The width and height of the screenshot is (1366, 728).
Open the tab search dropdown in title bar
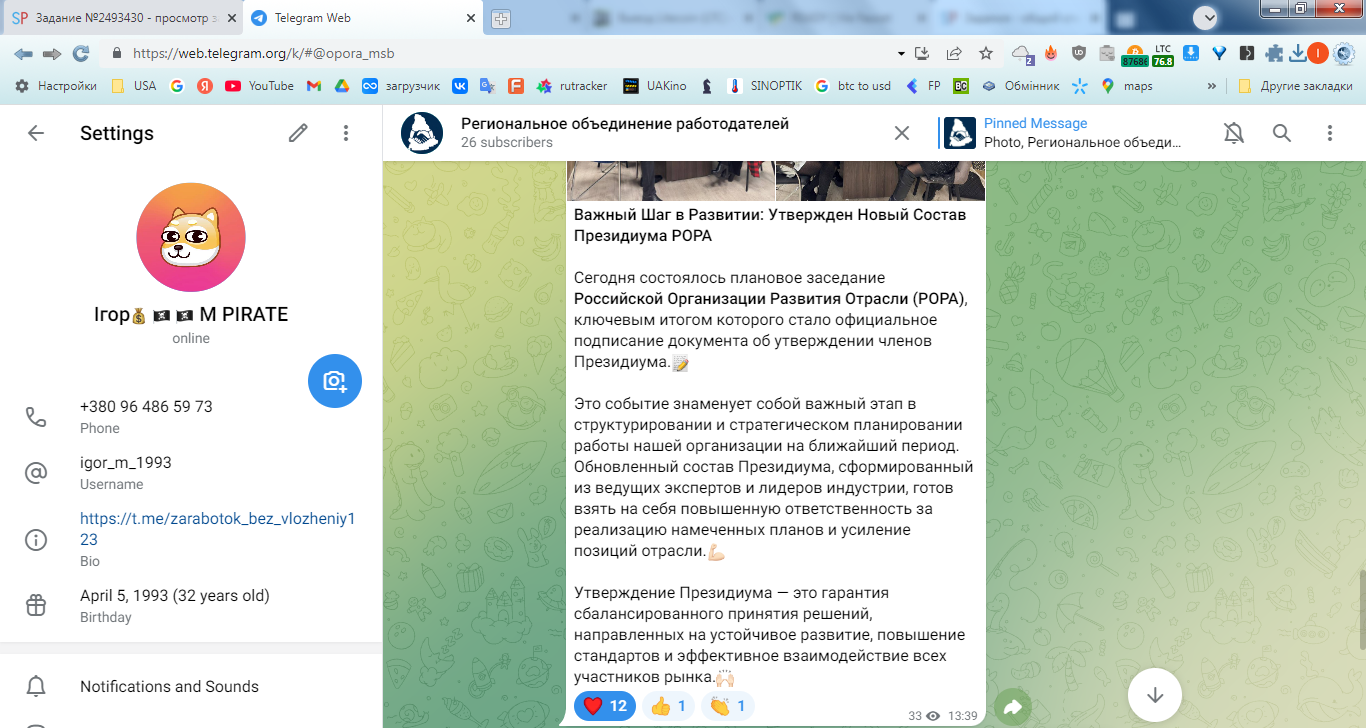tap(1205, 16)
